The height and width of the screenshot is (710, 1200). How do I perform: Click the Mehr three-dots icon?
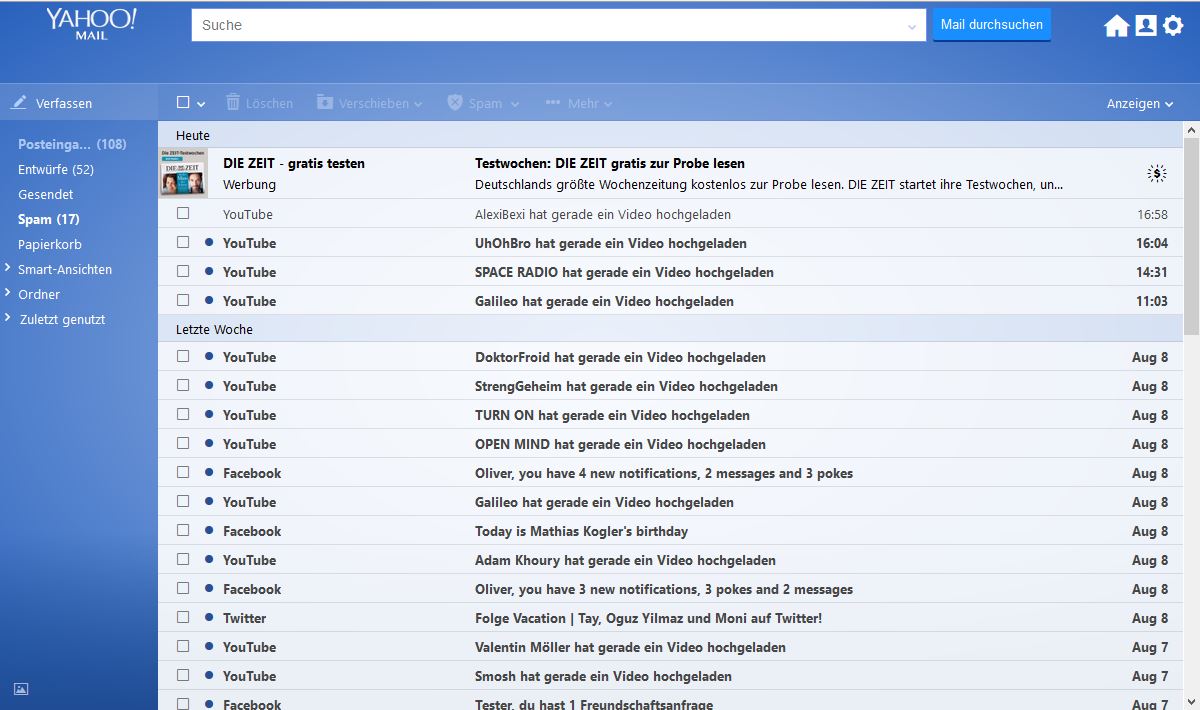pos(553,103)
